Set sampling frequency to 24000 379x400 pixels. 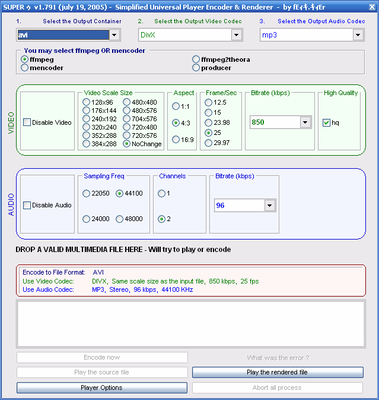(86, 219)
